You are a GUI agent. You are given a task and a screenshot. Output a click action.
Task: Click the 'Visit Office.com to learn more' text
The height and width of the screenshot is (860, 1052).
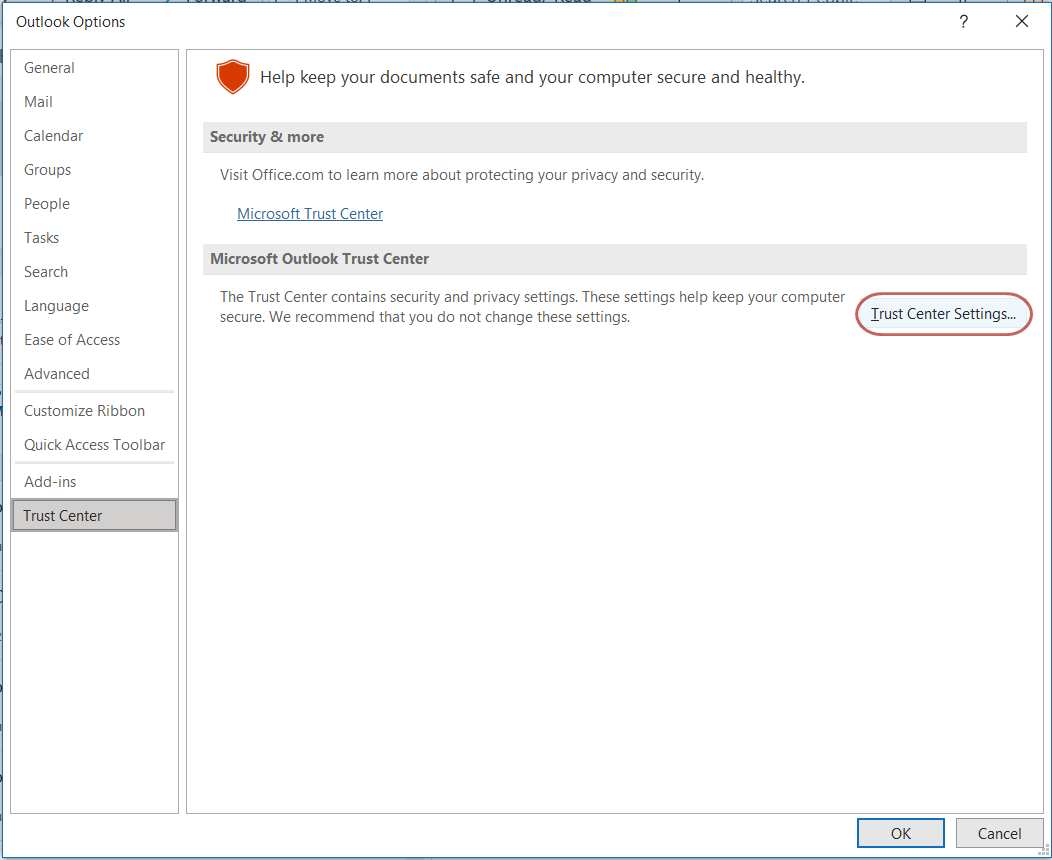tap(462, 175)
